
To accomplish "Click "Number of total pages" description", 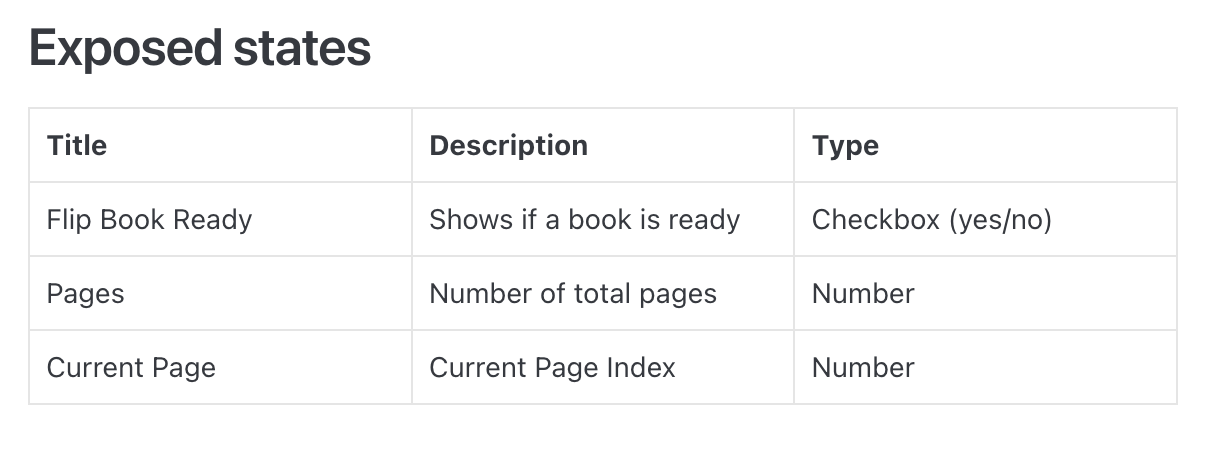I will point(573,294).
